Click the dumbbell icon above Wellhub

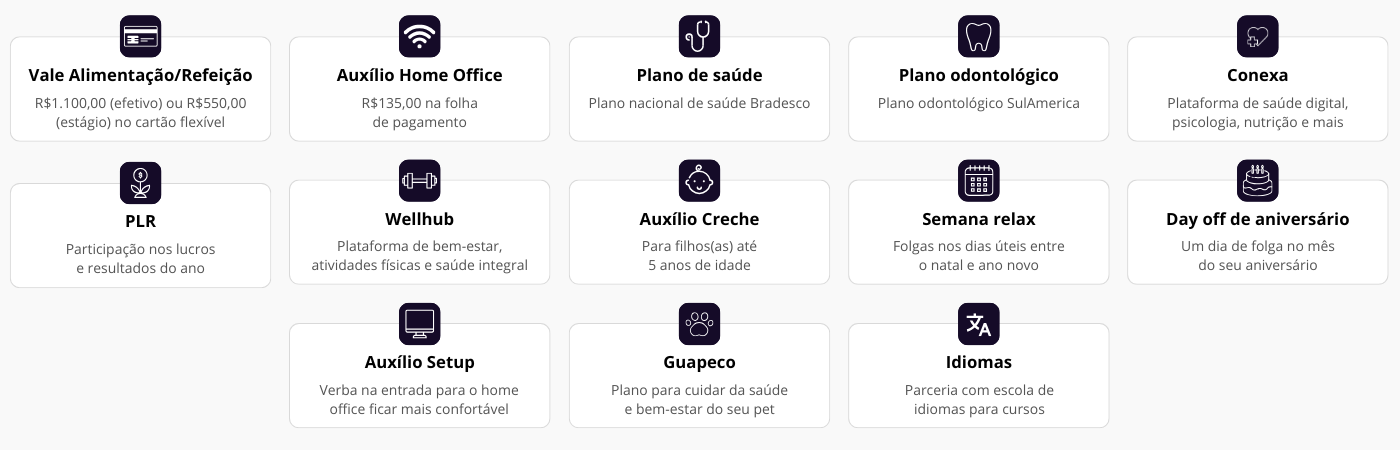(x=419, y=181)
